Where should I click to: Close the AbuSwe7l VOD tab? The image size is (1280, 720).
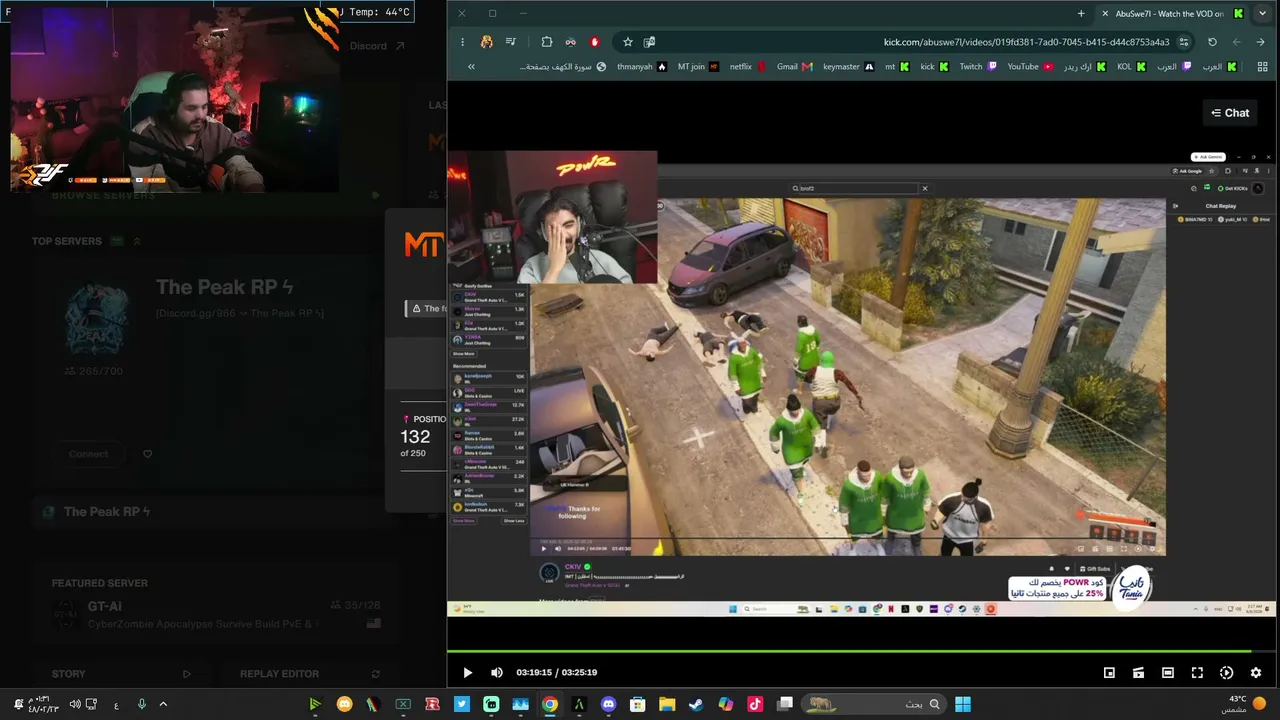[1104, 14]
